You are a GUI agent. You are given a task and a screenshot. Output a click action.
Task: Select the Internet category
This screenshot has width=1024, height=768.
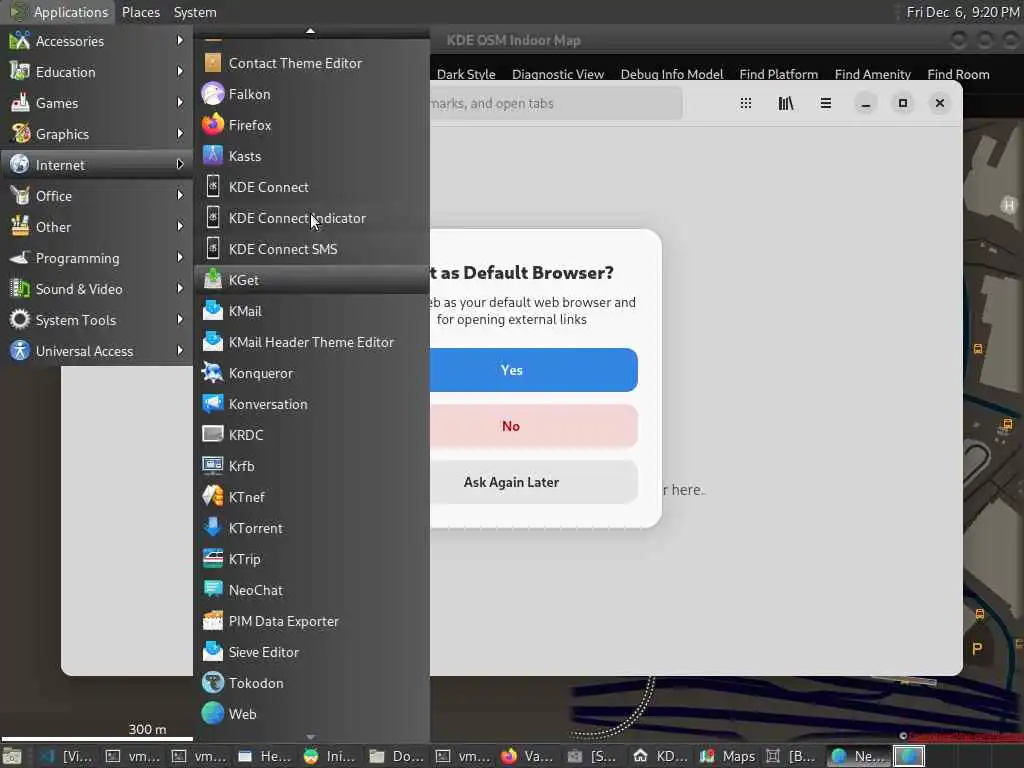click(97, 165)
